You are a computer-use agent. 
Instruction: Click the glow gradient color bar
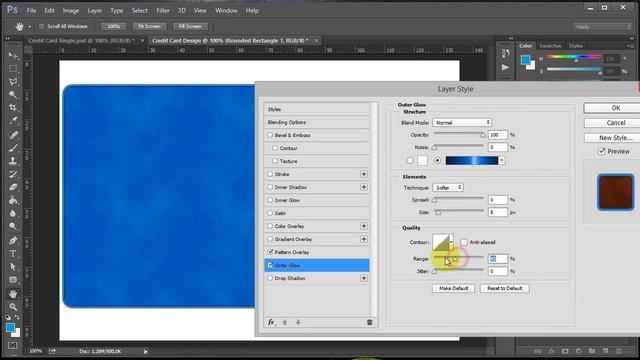click(x=471, y=160)
